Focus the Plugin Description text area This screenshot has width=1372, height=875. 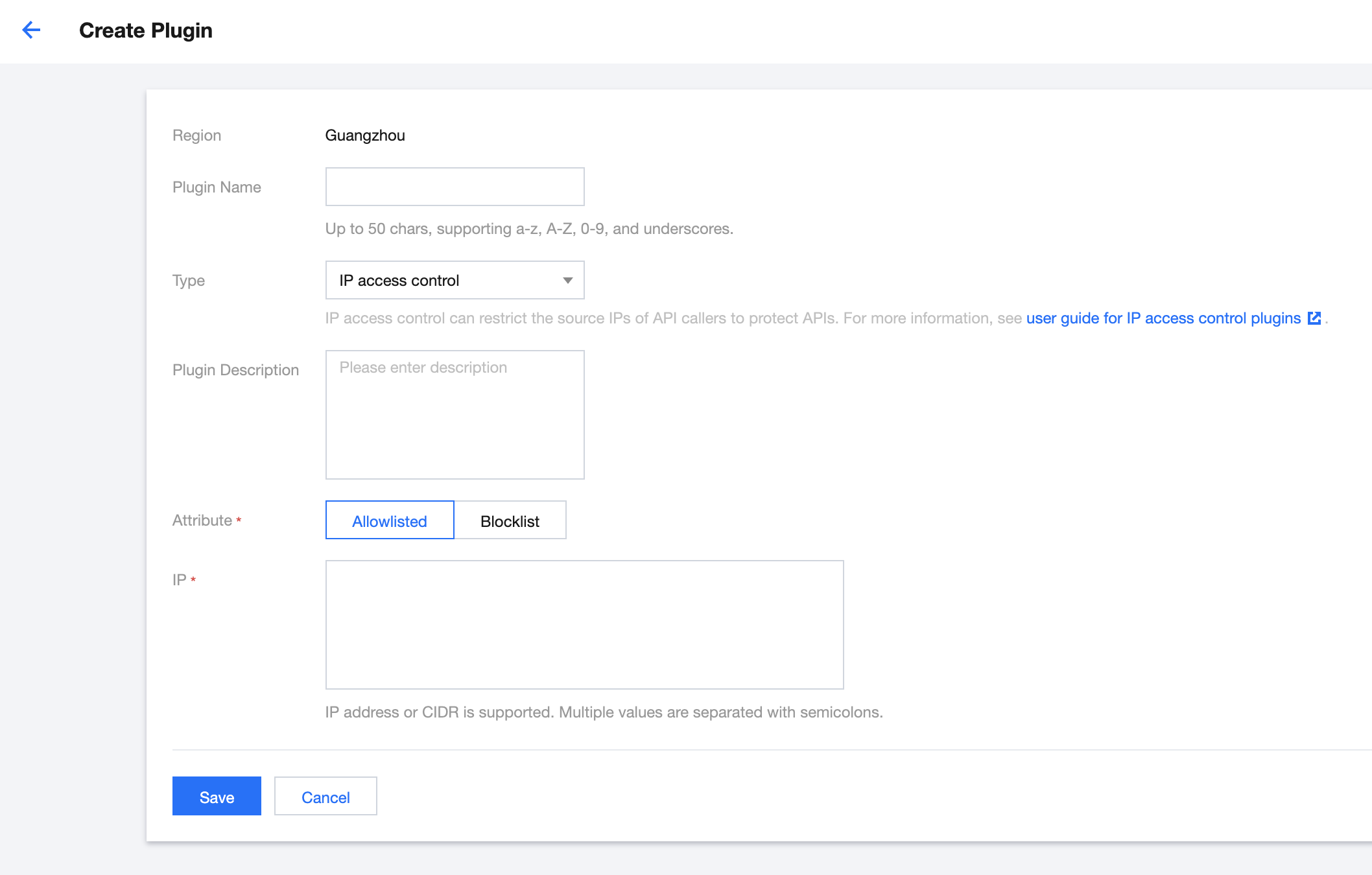point(455,415)
